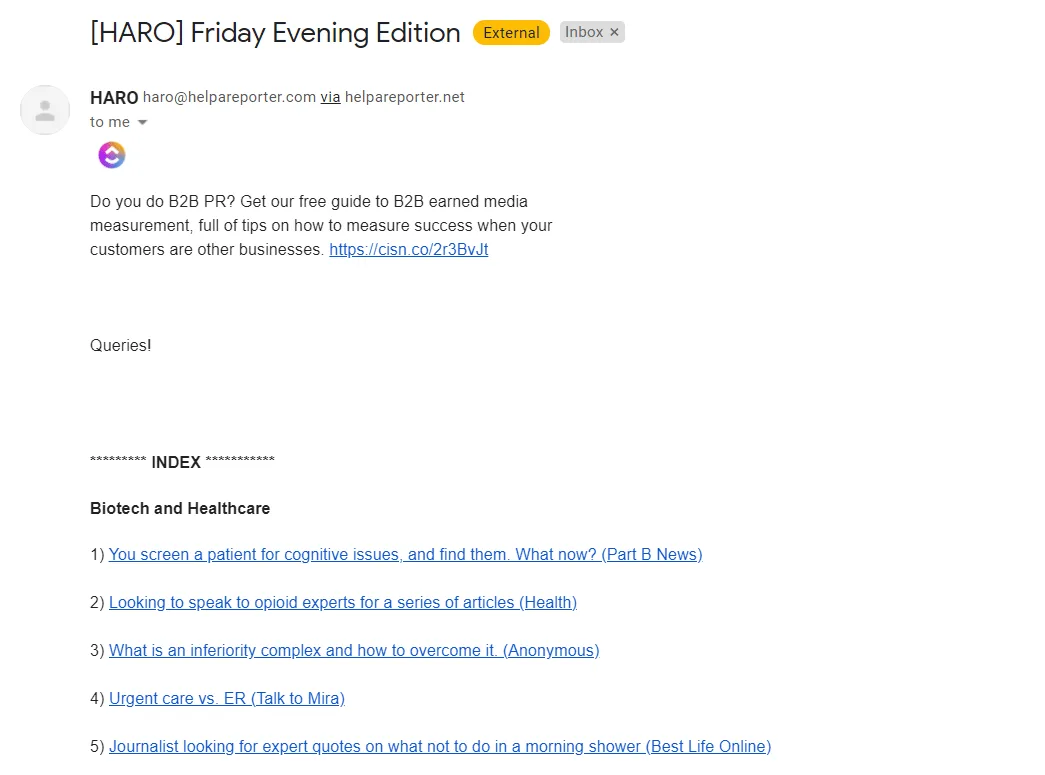Click the INDEX section heading
1045x775 pixels.
176,462
